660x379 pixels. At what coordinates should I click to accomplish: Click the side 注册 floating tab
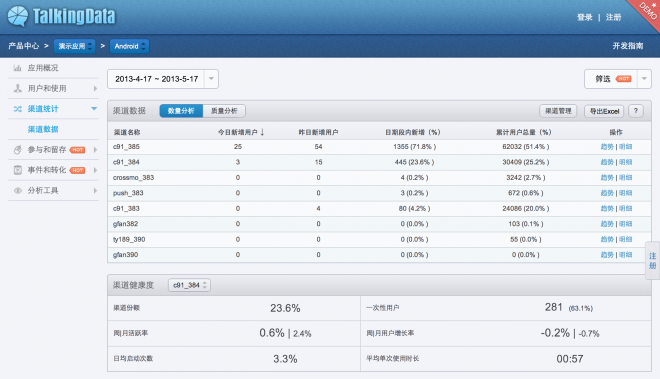652,260
